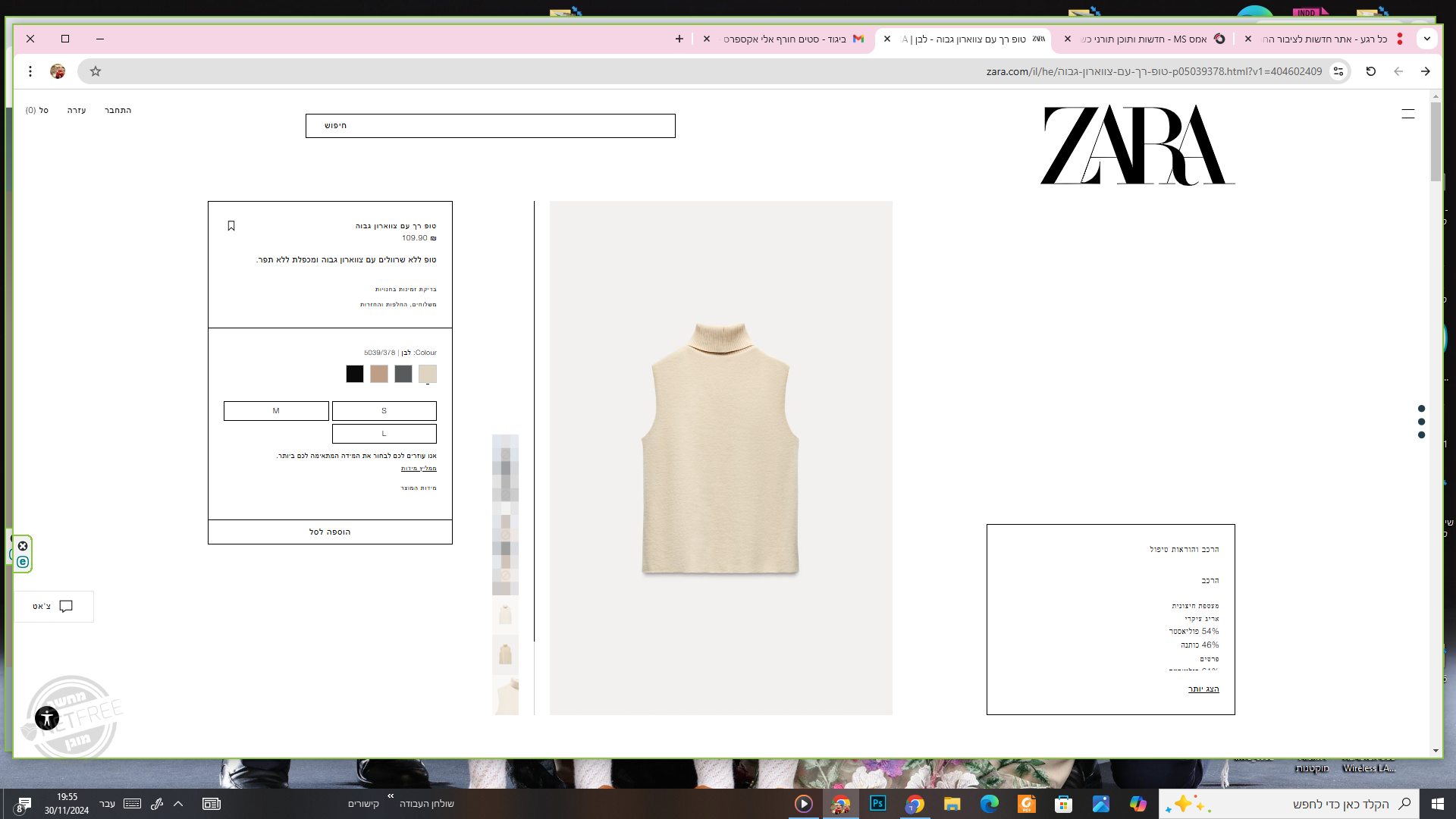Click the star to bookmark this page

96,71
